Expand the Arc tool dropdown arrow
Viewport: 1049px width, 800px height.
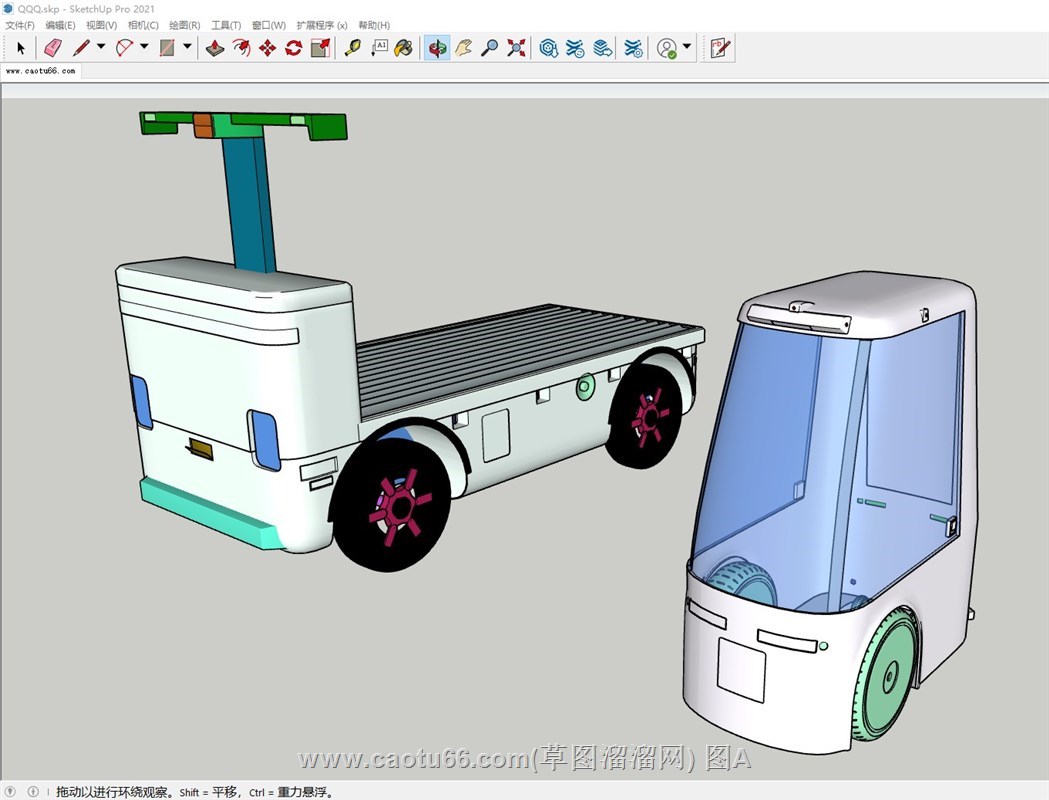144,47
